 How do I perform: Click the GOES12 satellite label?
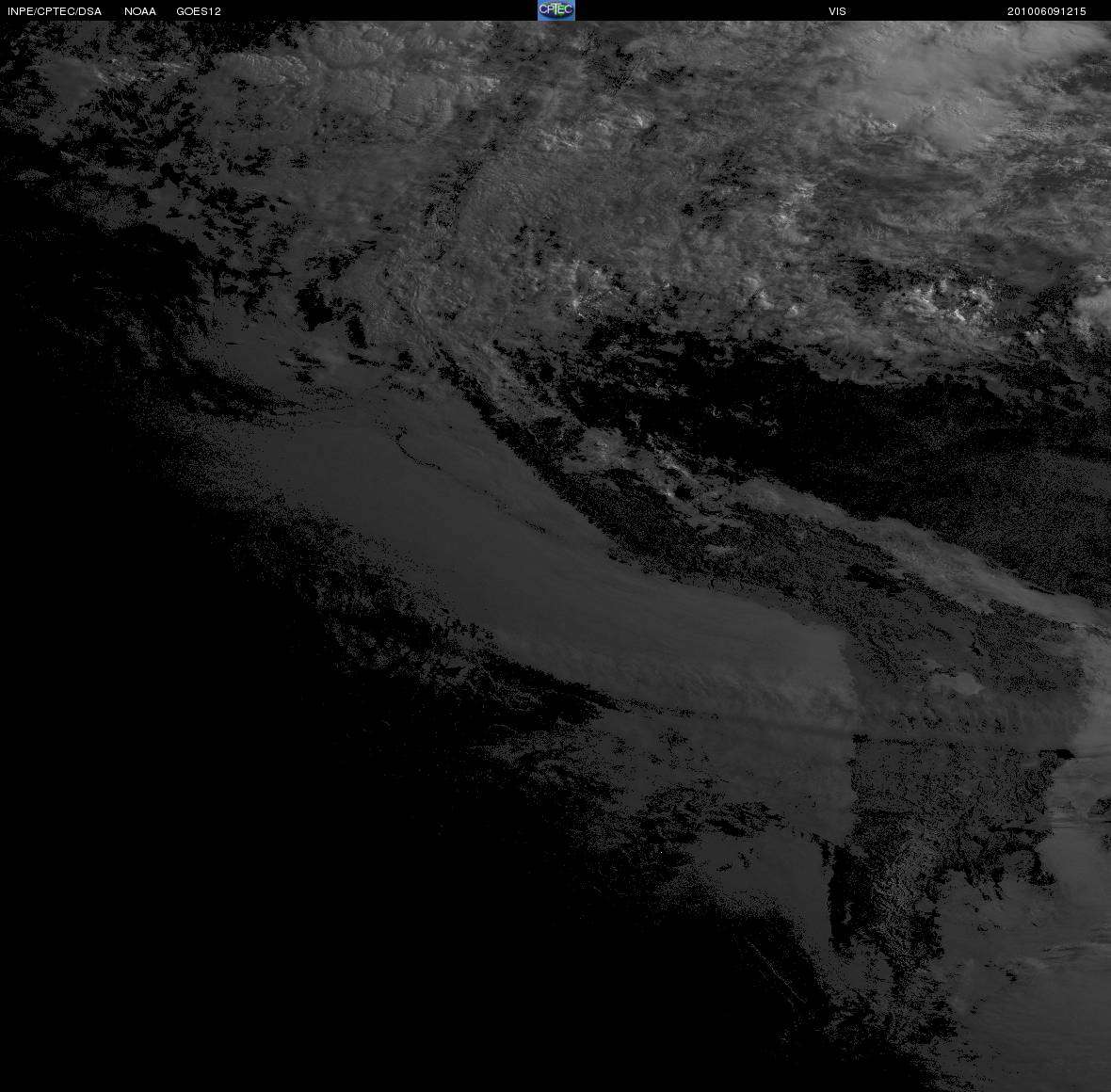pos(199,11)
